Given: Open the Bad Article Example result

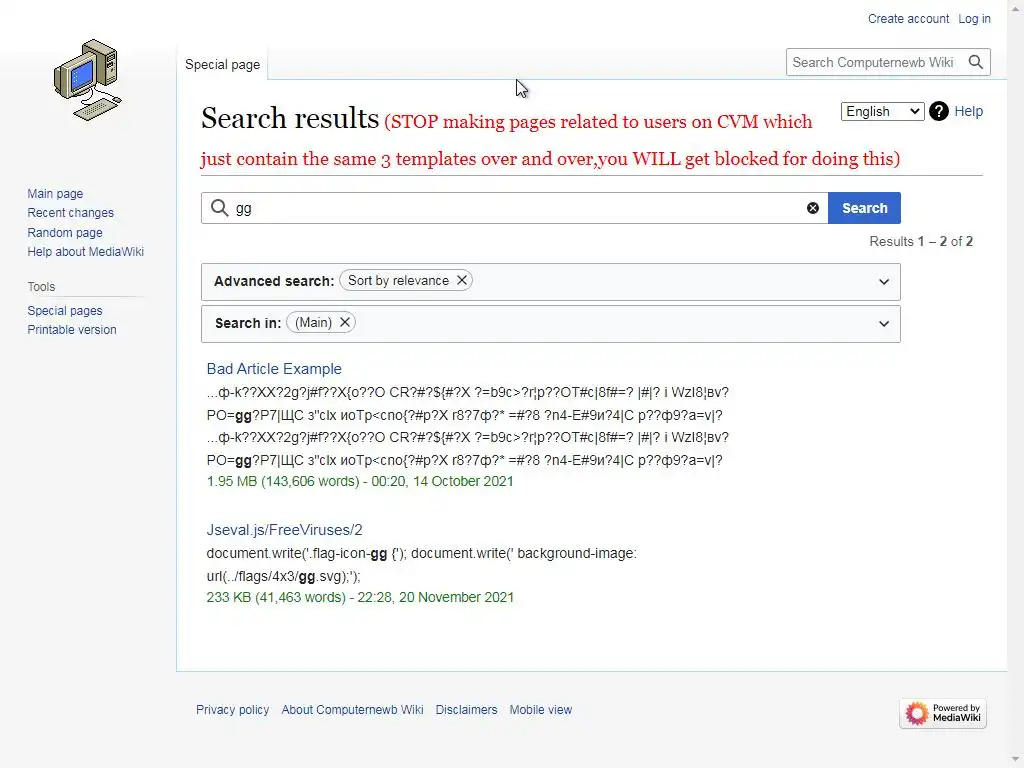Looking at the screenshot, I should pyautogui.click(x=274, y=369).
